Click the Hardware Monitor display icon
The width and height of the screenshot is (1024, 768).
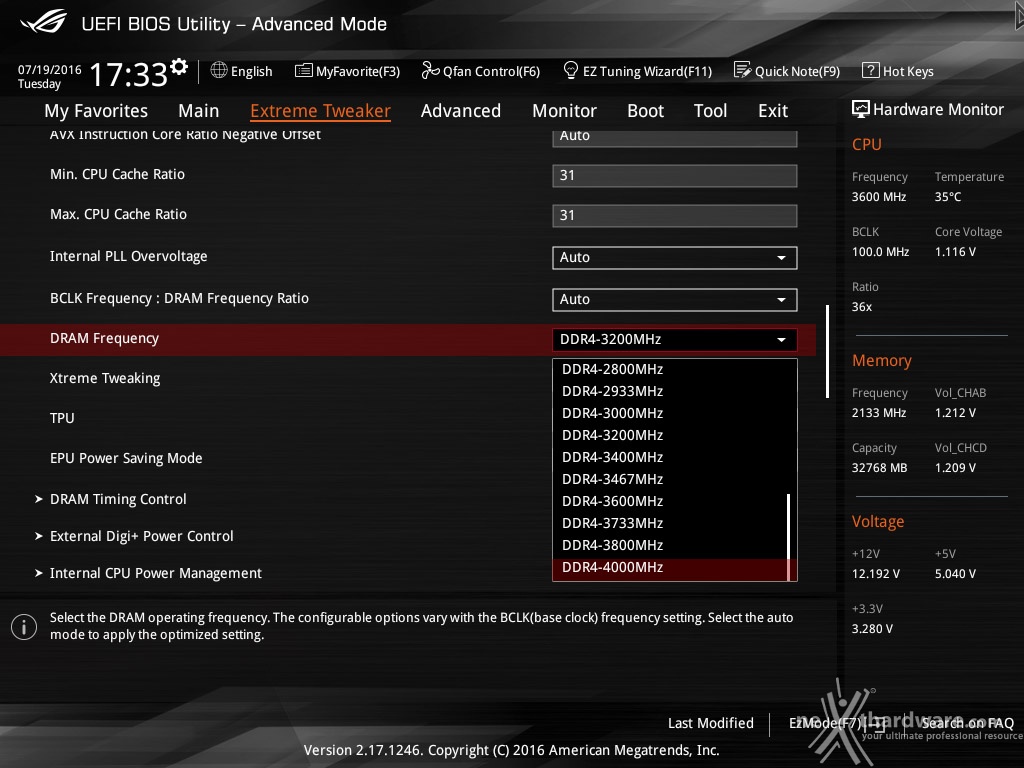point(861,109)
